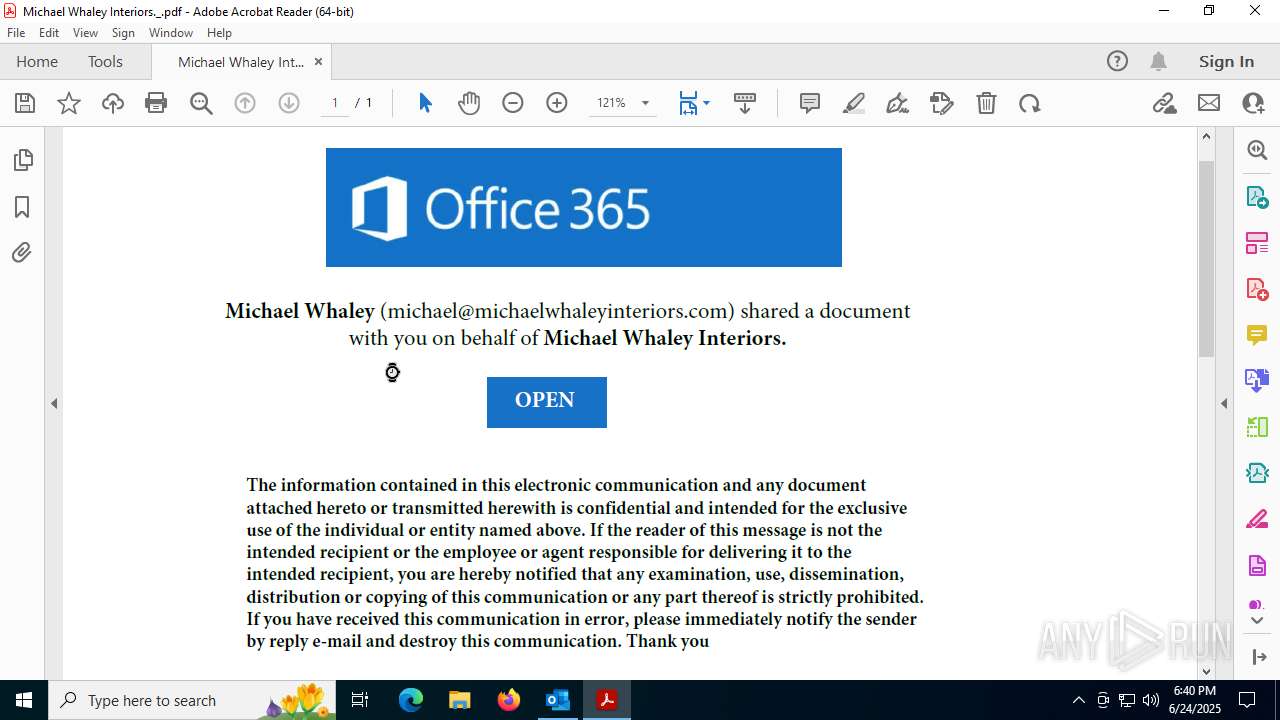This screenshot has height=720, width=1280.
Task: Open the yellow Comment tool in right pane
Action: click(1257, 335)
